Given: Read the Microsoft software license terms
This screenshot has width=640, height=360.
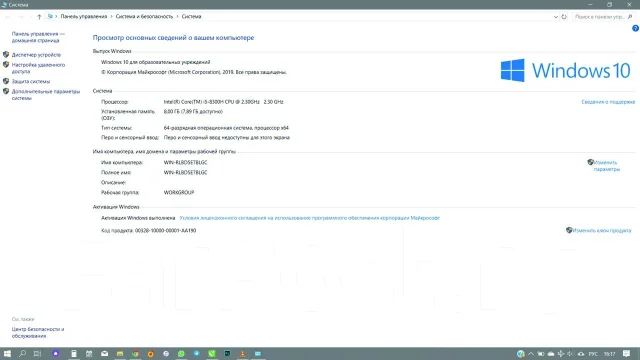Looking at the screenshot, I should pos(309,218).
